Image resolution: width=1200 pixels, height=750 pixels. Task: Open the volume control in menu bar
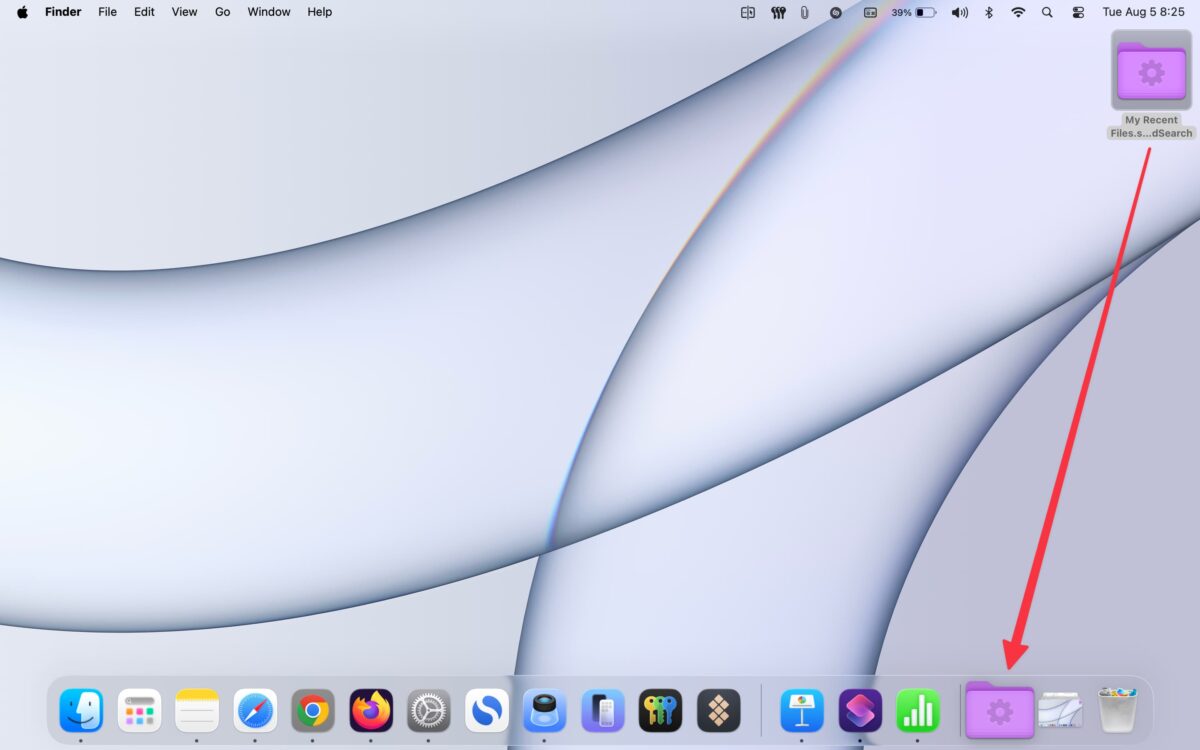(x=960, y=12)
